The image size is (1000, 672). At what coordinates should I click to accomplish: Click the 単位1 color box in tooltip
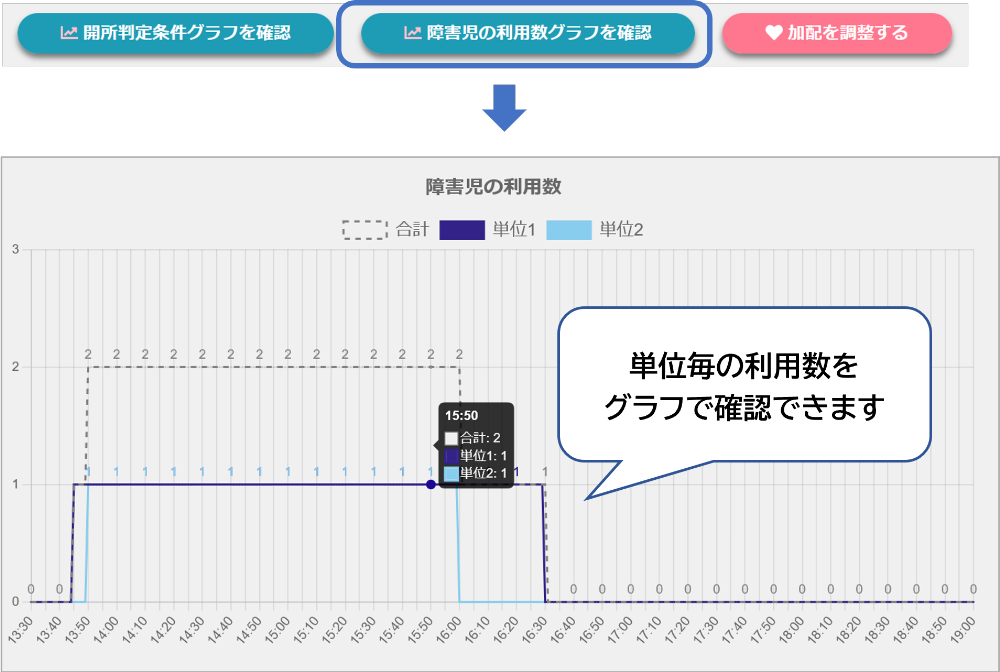coord(451,456)
